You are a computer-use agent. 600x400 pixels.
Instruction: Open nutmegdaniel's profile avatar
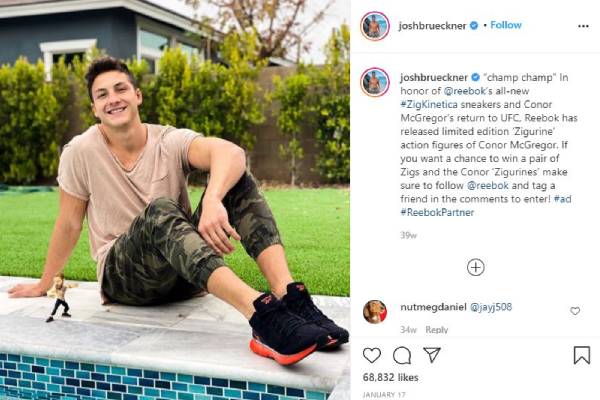click(x=375, y=312)
